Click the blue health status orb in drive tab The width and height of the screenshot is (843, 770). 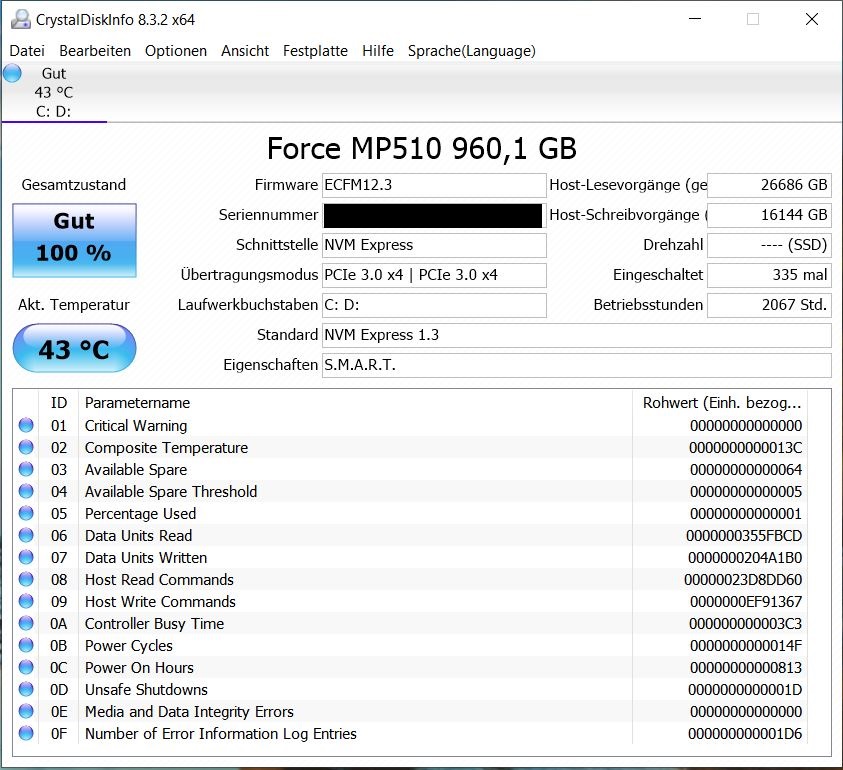tap(12, 73)
